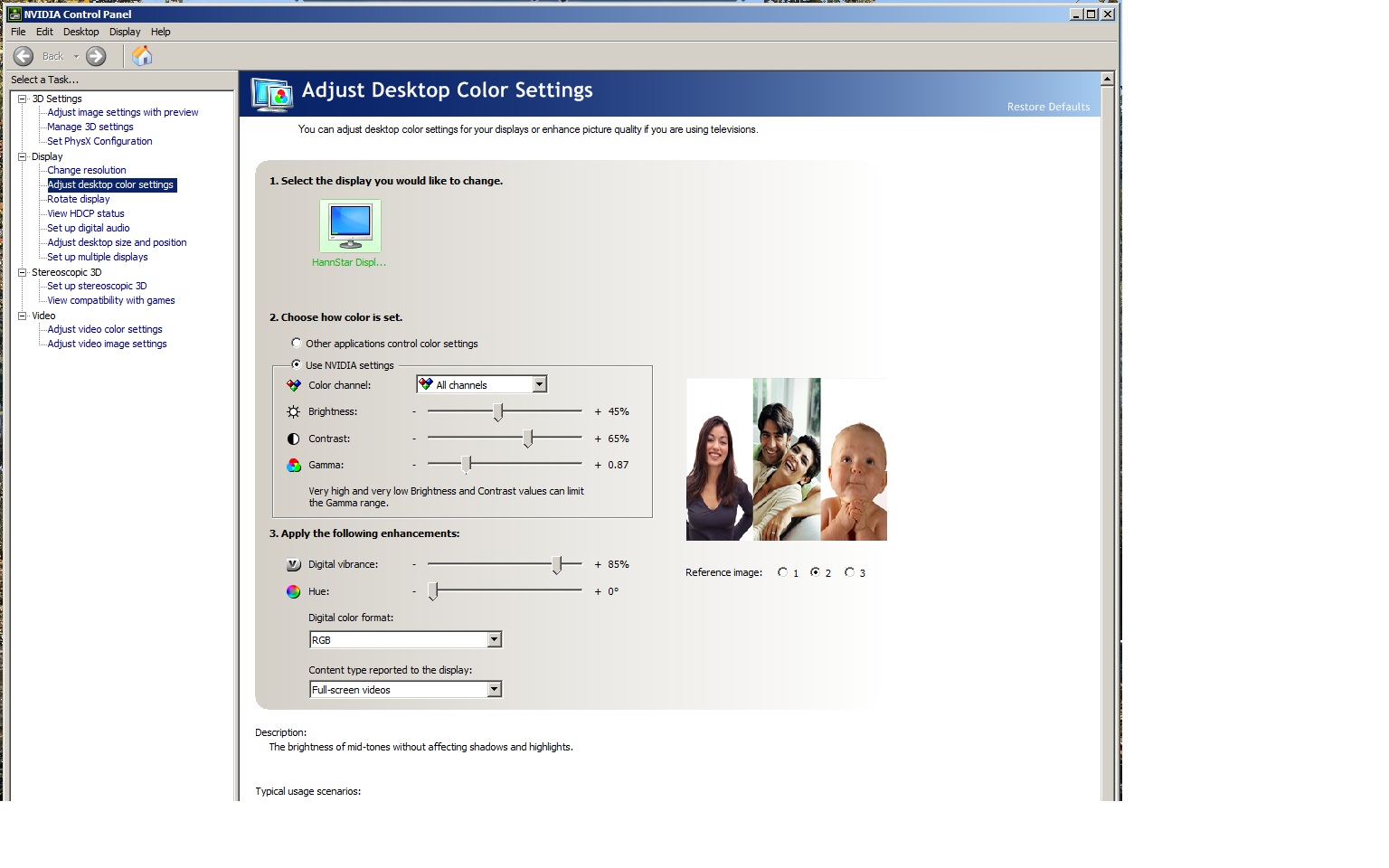The height and width of the screenshot is (868, 1389).
Task: Collapse the Display tree node
Action: click(22, 156)
